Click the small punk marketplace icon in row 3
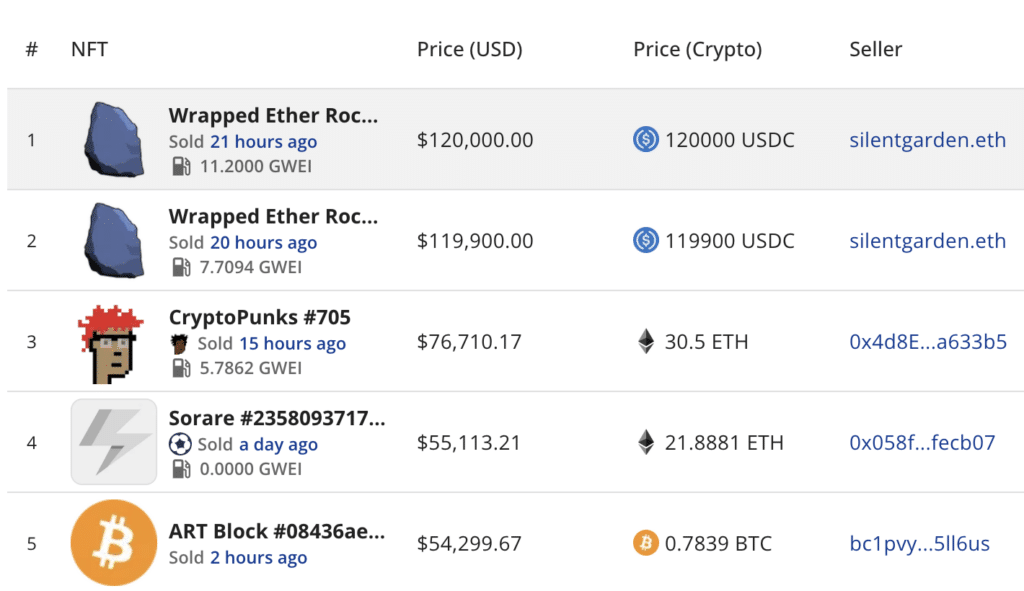Screen dimensions: 1024x591 [x=180, y=343]
